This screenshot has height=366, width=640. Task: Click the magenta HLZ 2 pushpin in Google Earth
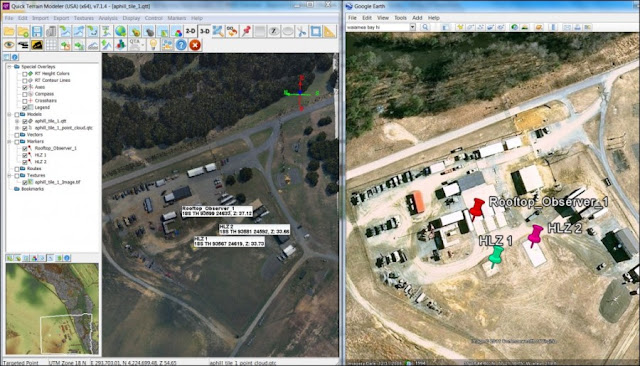pos(535,236)
